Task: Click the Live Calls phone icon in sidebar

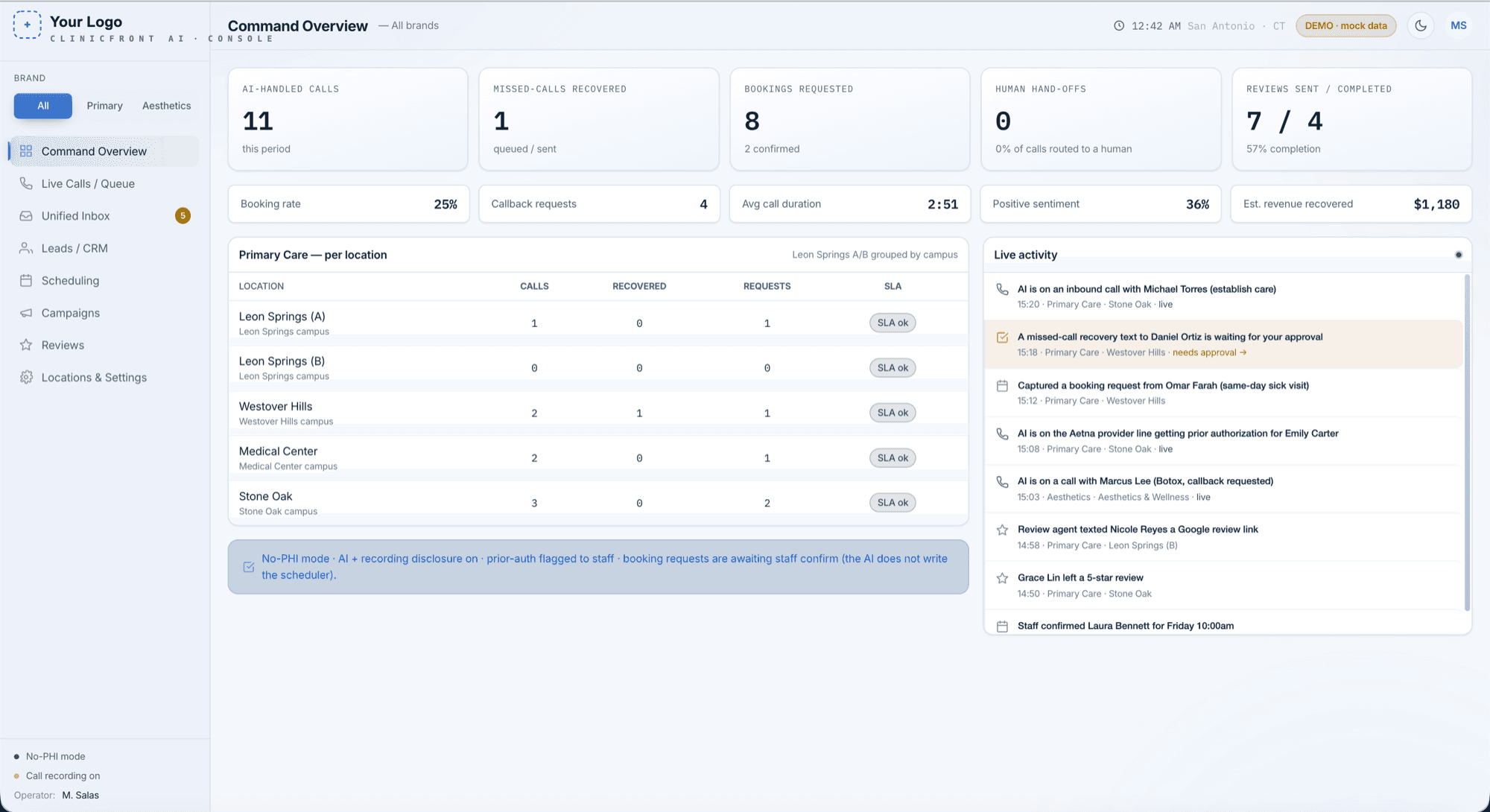Action: click(x=26, y=183)
